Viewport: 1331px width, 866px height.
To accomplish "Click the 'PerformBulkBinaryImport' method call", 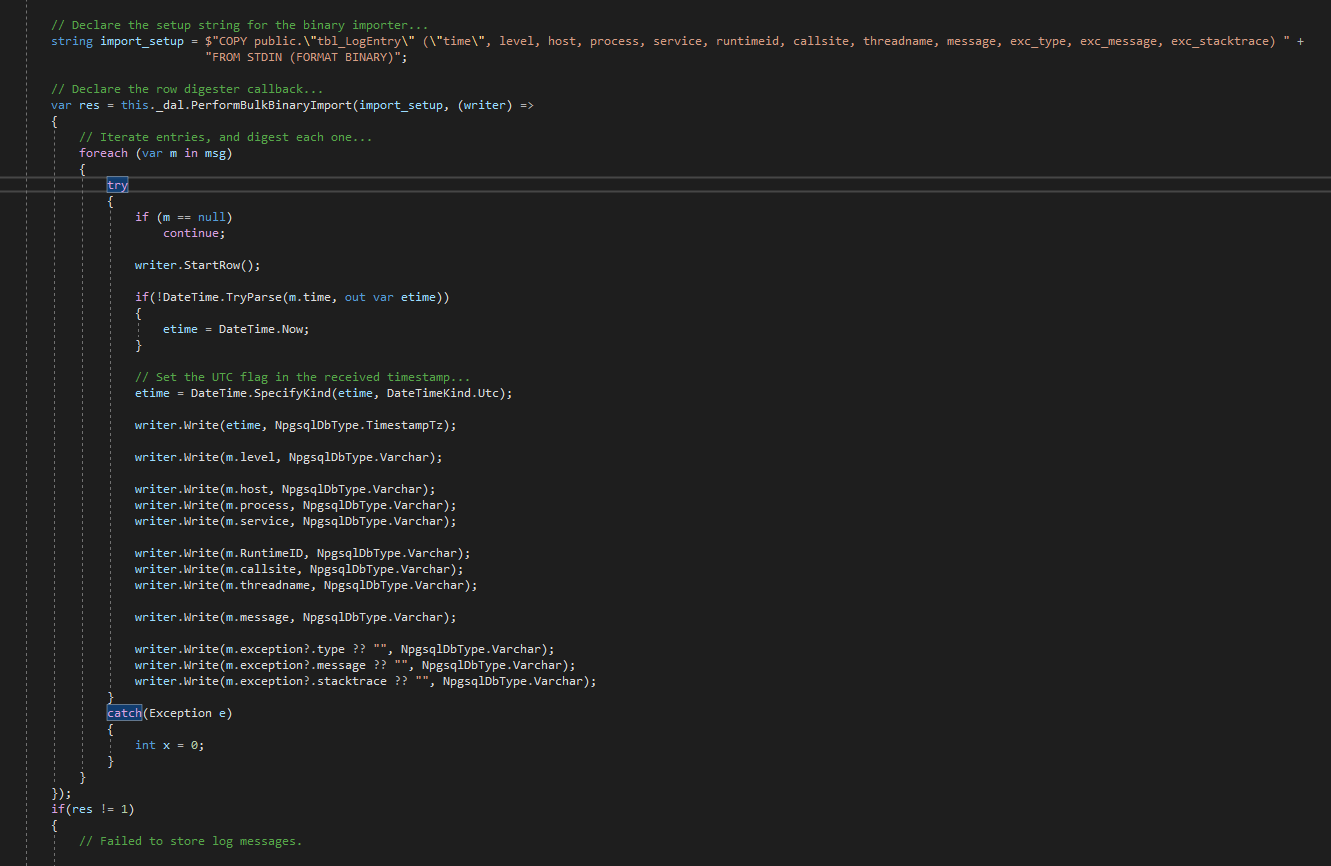I will click(x=271, y=105).
